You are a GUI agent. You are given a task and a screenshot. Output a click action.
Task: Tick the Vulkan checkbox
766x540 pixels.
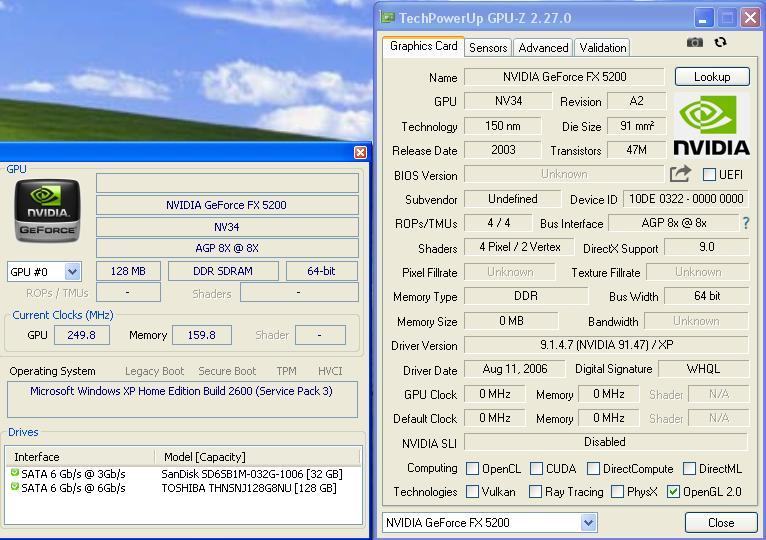click(473, 492)
